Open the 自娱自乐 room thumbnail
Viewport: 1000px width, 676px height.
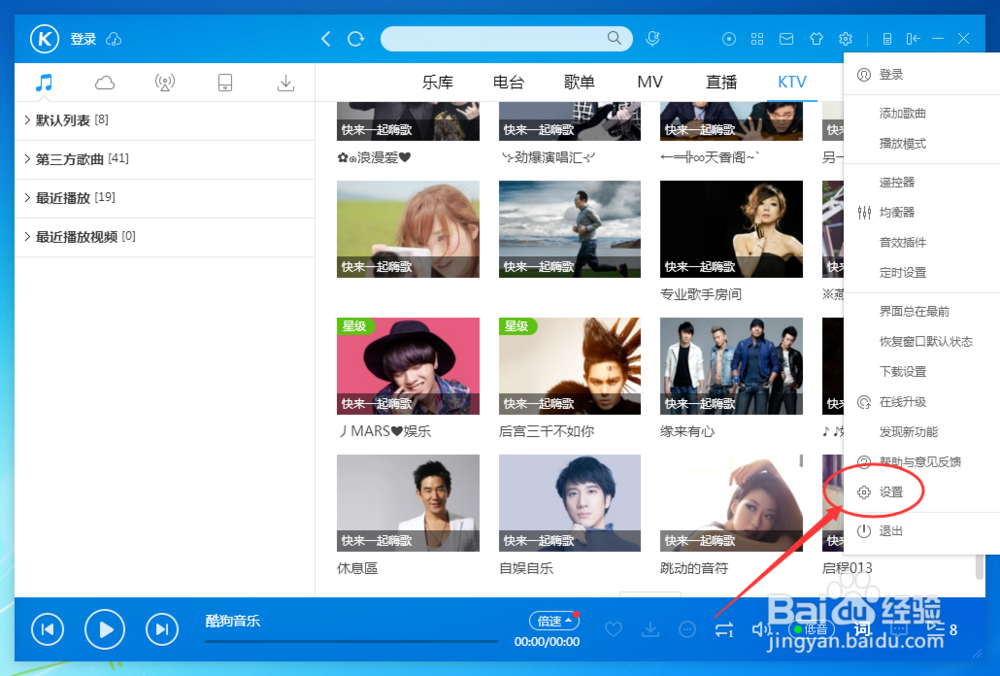click(570, 503)
